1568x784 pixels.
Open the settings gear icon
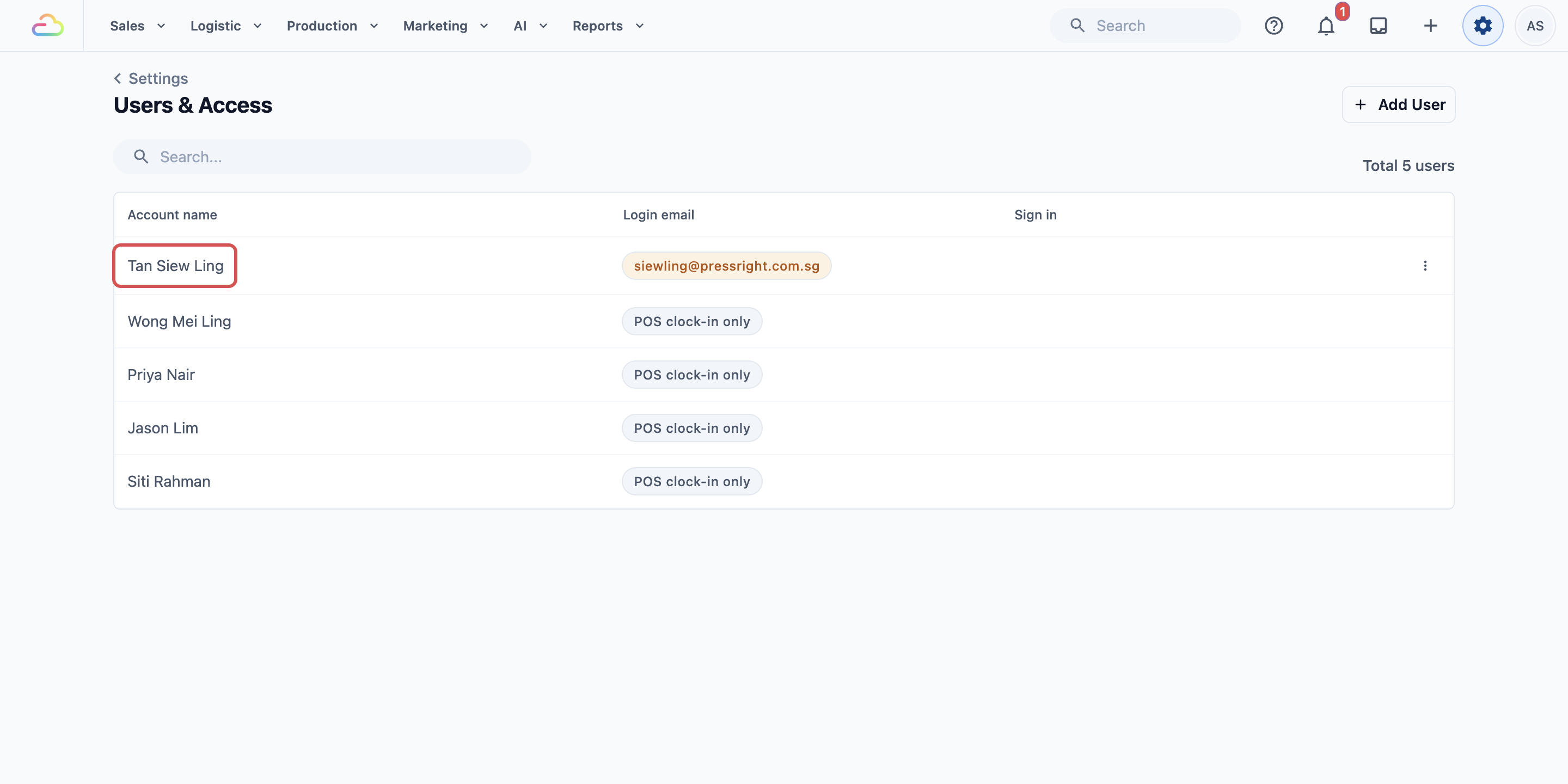1483,26
